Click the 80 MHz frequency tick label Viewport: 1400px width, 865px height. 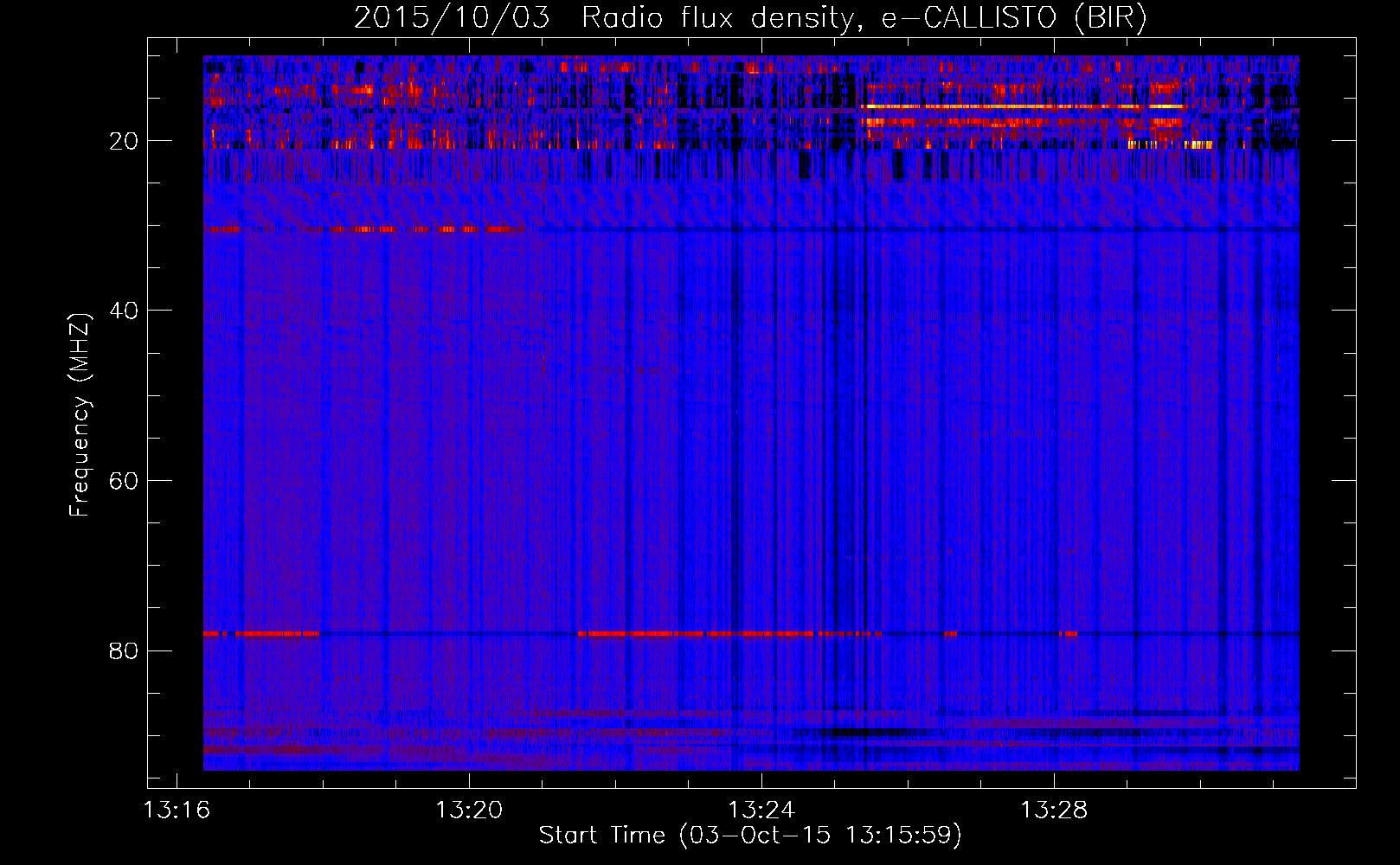tap(125, 650)
